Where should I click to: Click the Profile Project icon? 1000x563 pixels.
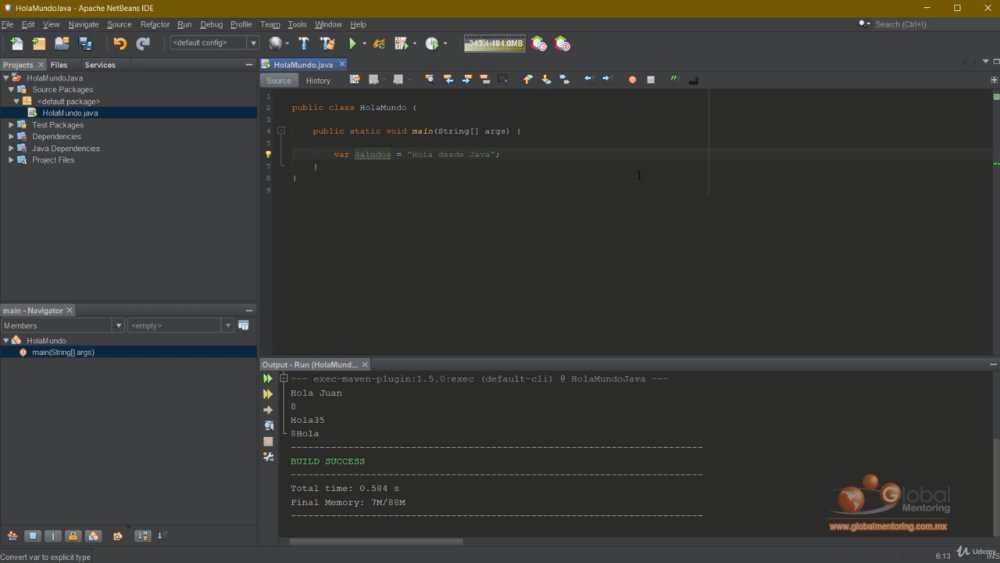coord(432,43)
